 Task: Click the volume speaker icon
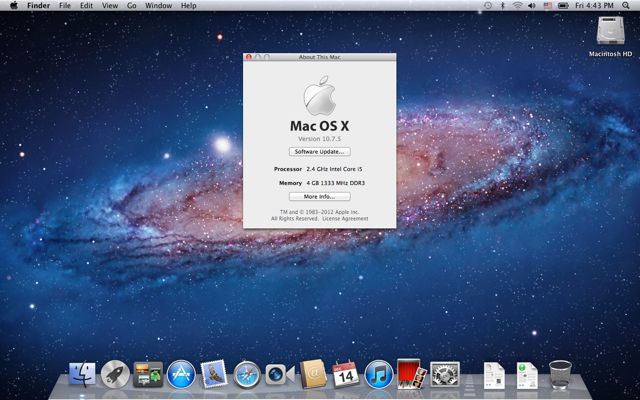(x=531, y=5)
